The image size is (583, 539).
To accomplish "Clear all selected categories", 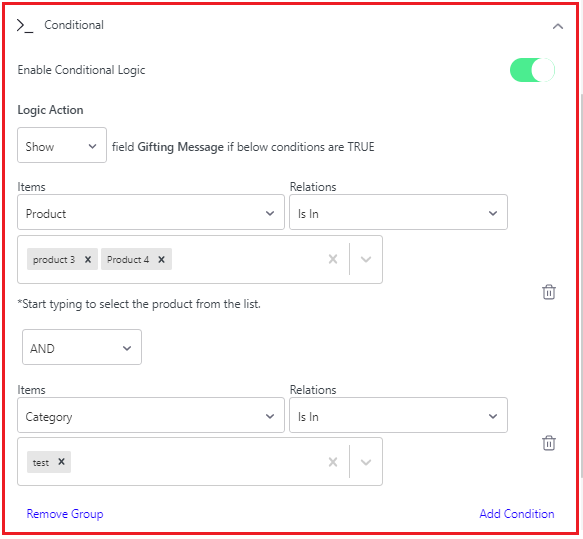I will coord(333,462).
